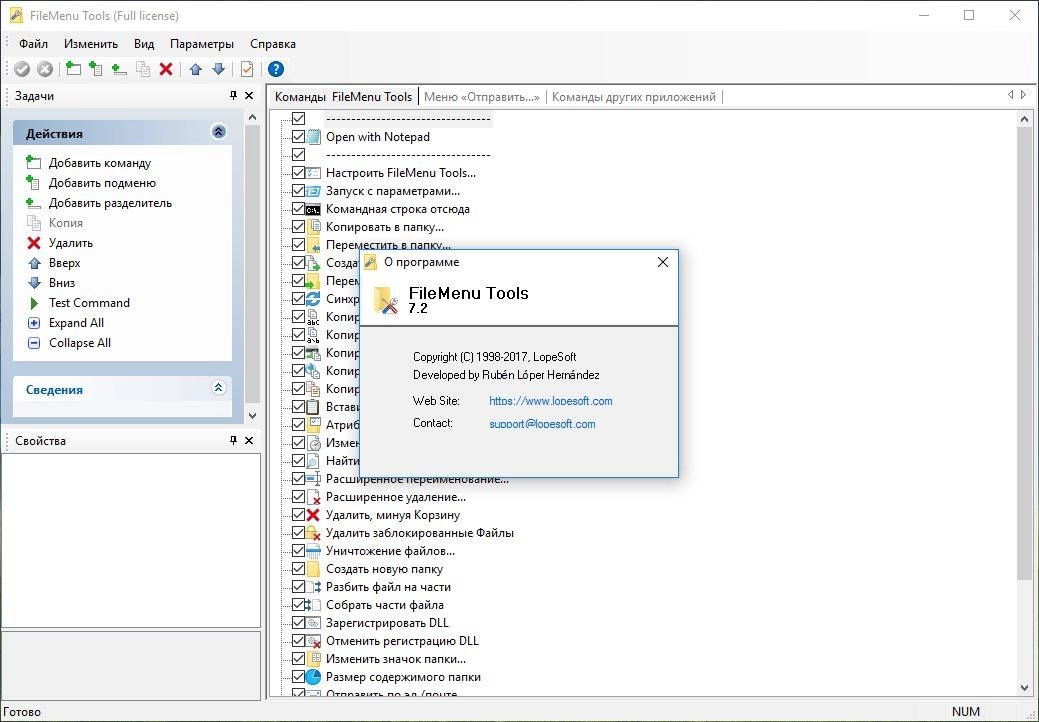Click the Add Separator toolbar icon

pos(119,69)
